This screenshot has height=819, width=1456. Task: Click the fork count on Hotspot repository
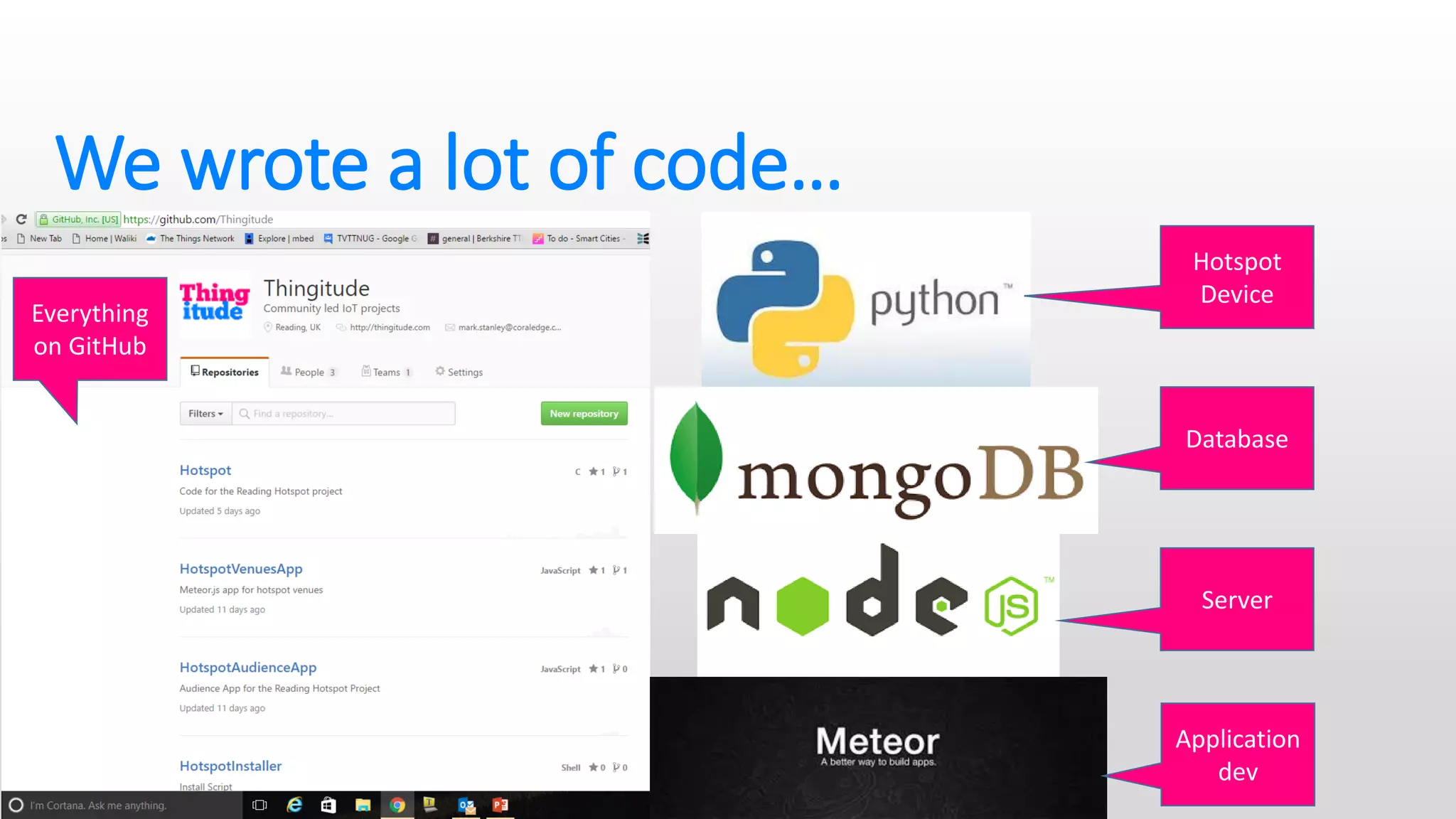tap(620, 471)
